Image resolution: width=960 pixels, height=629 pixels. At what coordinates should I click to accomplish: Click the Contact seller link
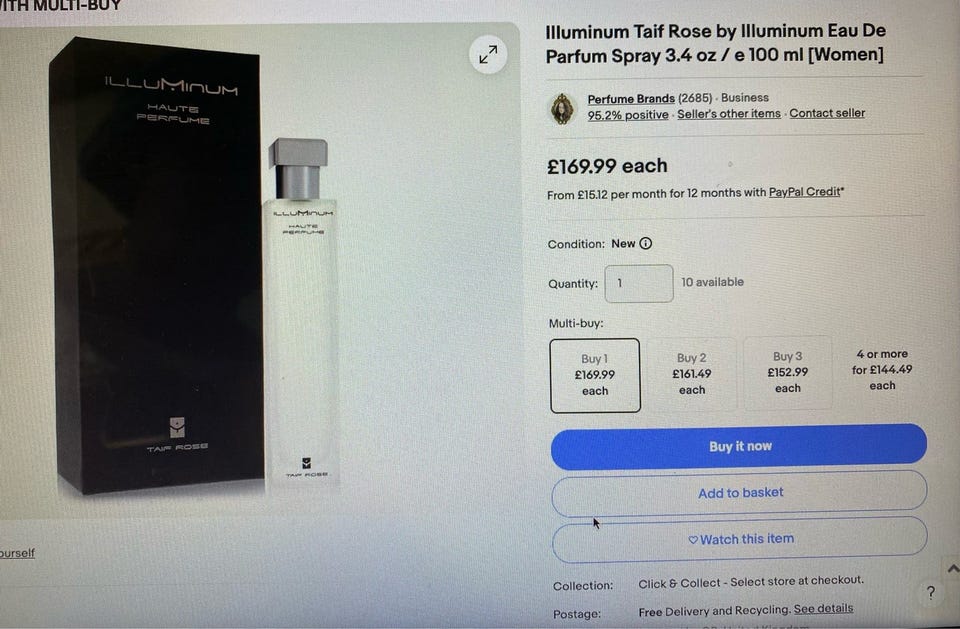[827, 113]
